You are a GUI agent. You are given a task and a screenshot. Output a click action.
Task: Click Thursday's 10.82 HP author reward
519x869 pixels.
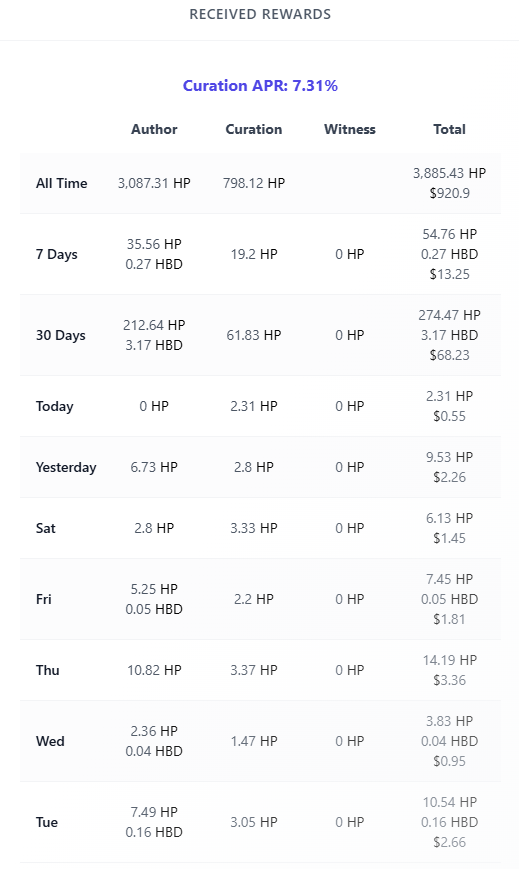pyautogui.click(x=154, y=670)
